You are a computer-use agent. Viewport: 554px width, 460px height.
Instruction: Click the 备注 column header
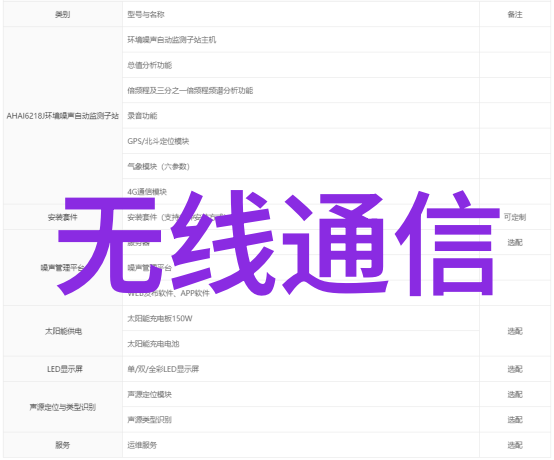pyautogui.click(x=515, y=14)
